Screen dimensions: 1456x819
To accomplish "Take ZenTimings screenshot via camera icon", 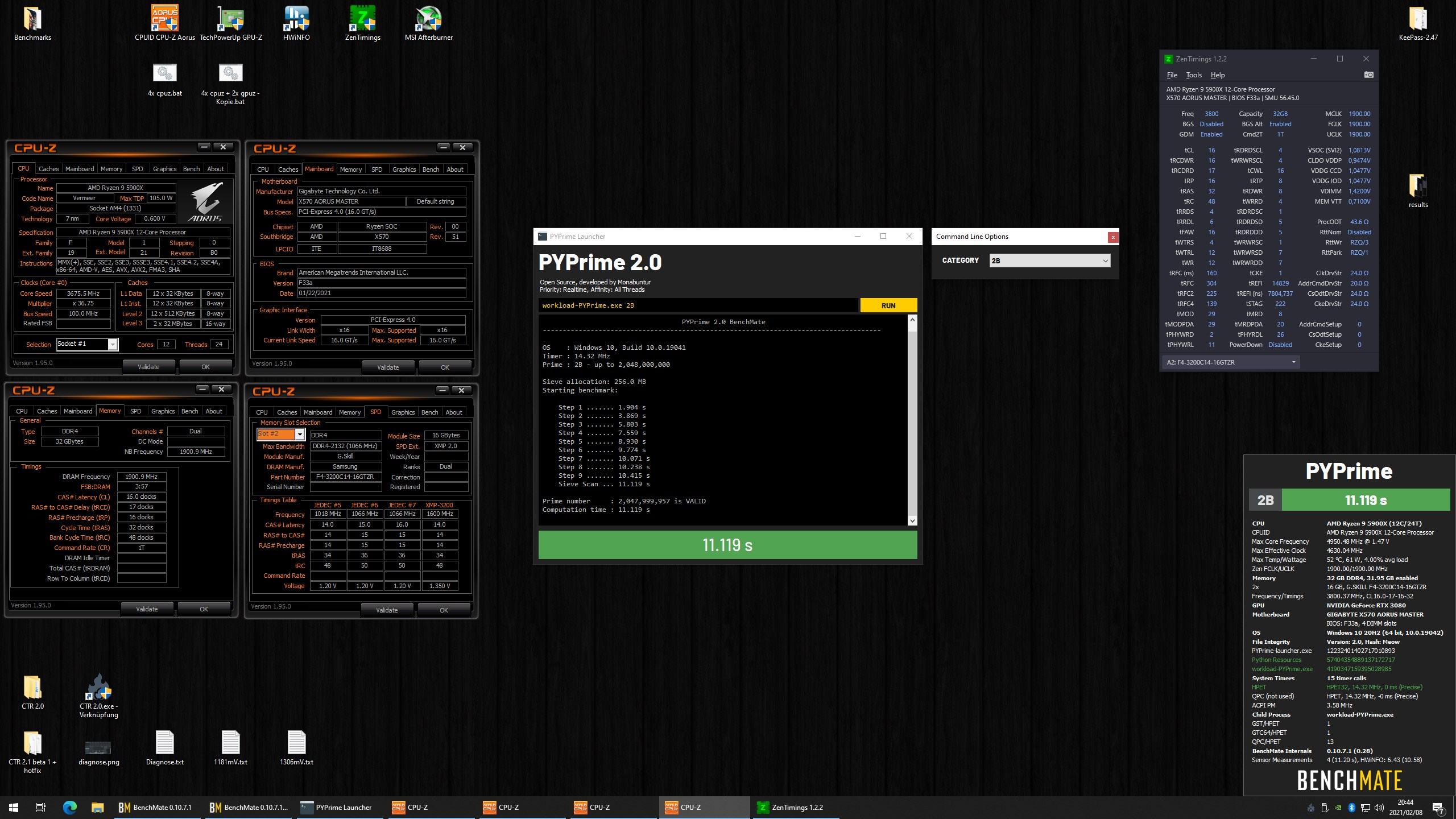I will pos(1368,75).
